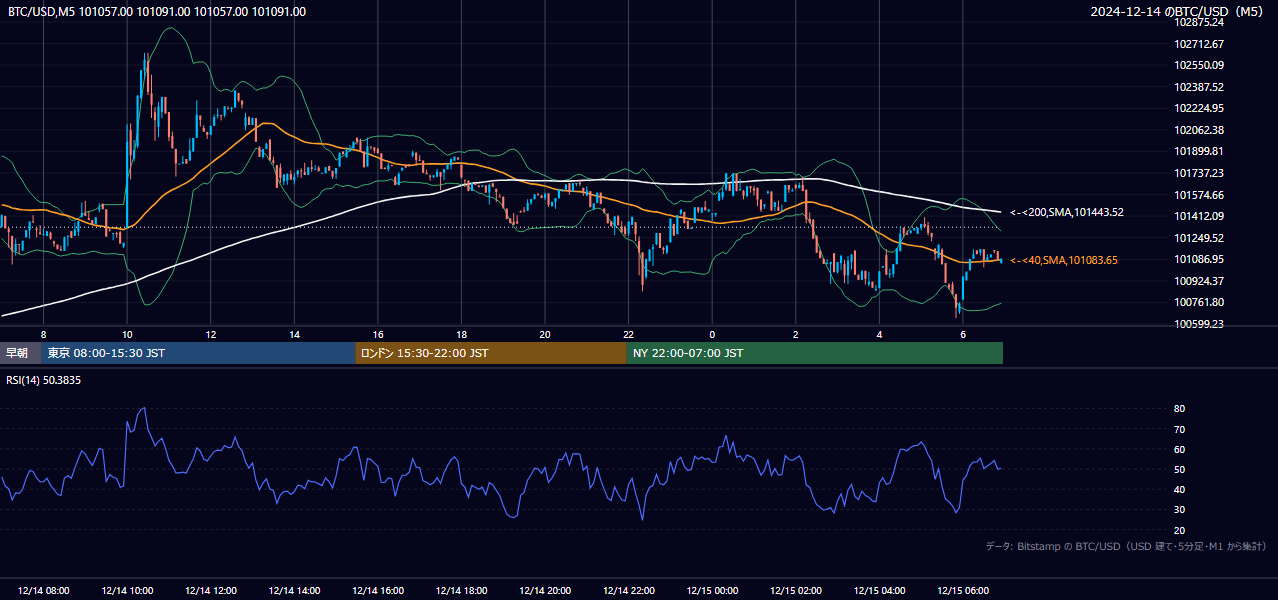Click hour label 14 under price chart

coord(294,334)
